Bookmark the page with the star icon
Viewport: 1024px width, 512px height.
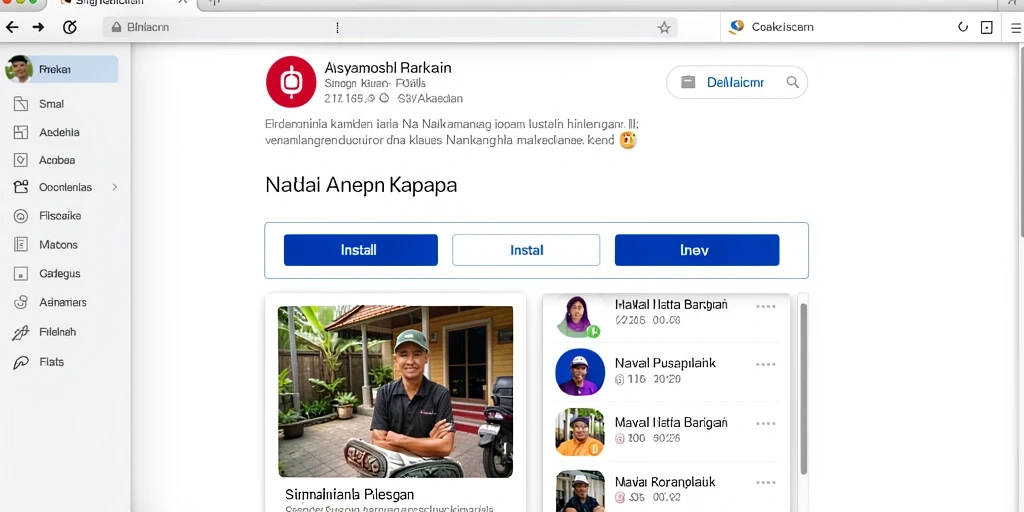pos(664,27)
